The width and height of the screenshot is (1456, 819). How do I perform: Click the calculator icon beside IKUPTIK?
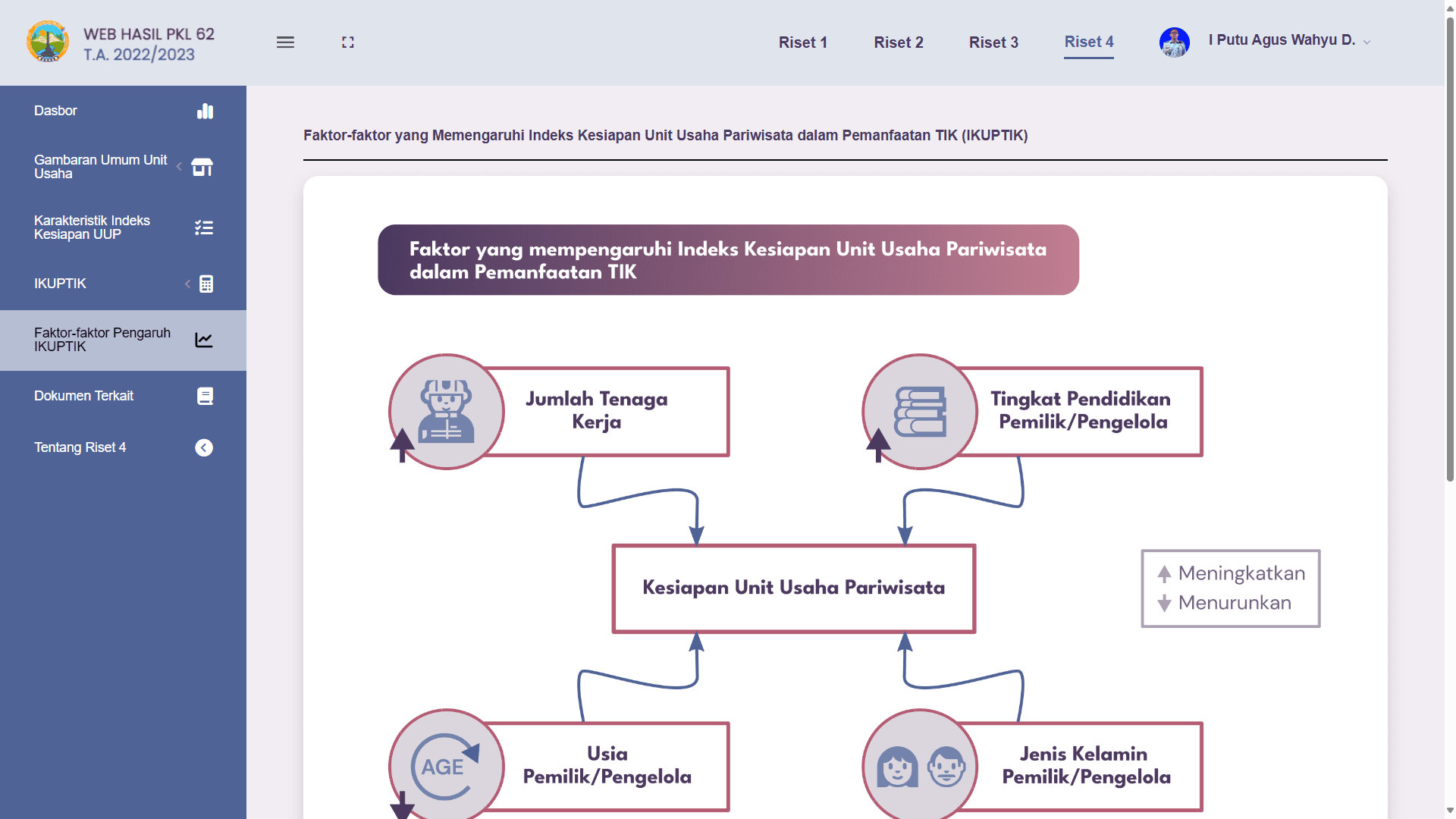pos(206,284)
